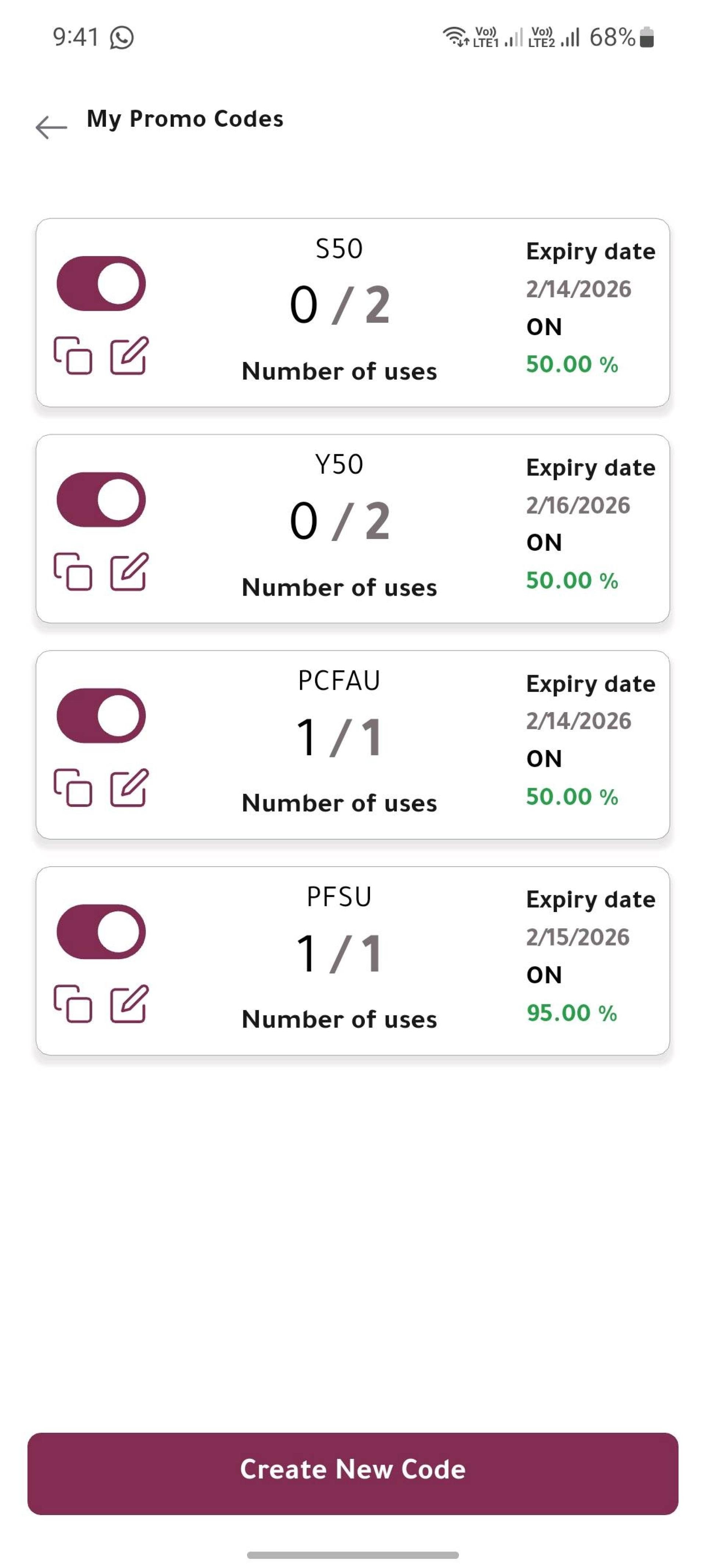706x1568 pixels.
Task: Tap the battery indicator in status bar
Action: pos(648,37)
